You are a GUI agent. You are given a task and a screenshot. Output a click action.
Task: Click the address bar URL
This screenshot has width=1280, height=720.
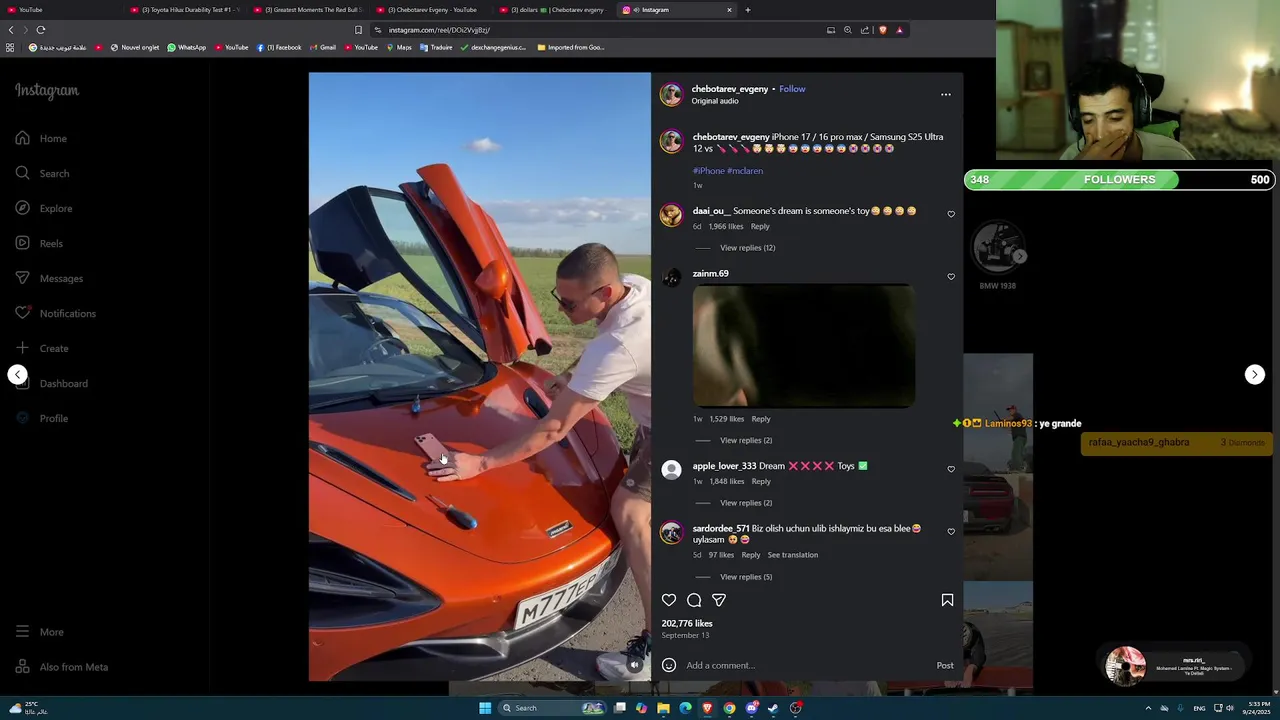(440, 30)
